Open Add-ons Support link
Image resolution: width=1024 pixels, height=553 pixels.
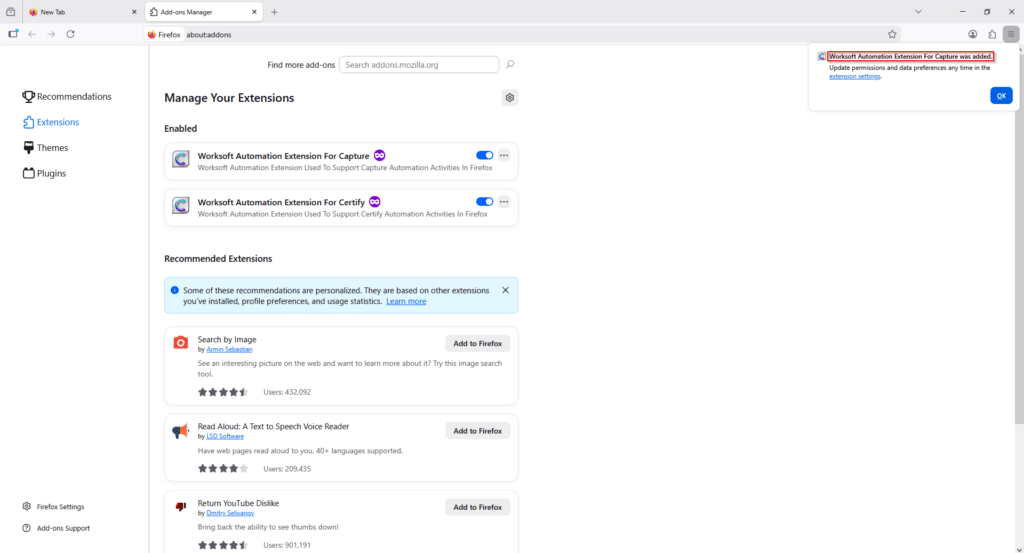click(56, 528)
